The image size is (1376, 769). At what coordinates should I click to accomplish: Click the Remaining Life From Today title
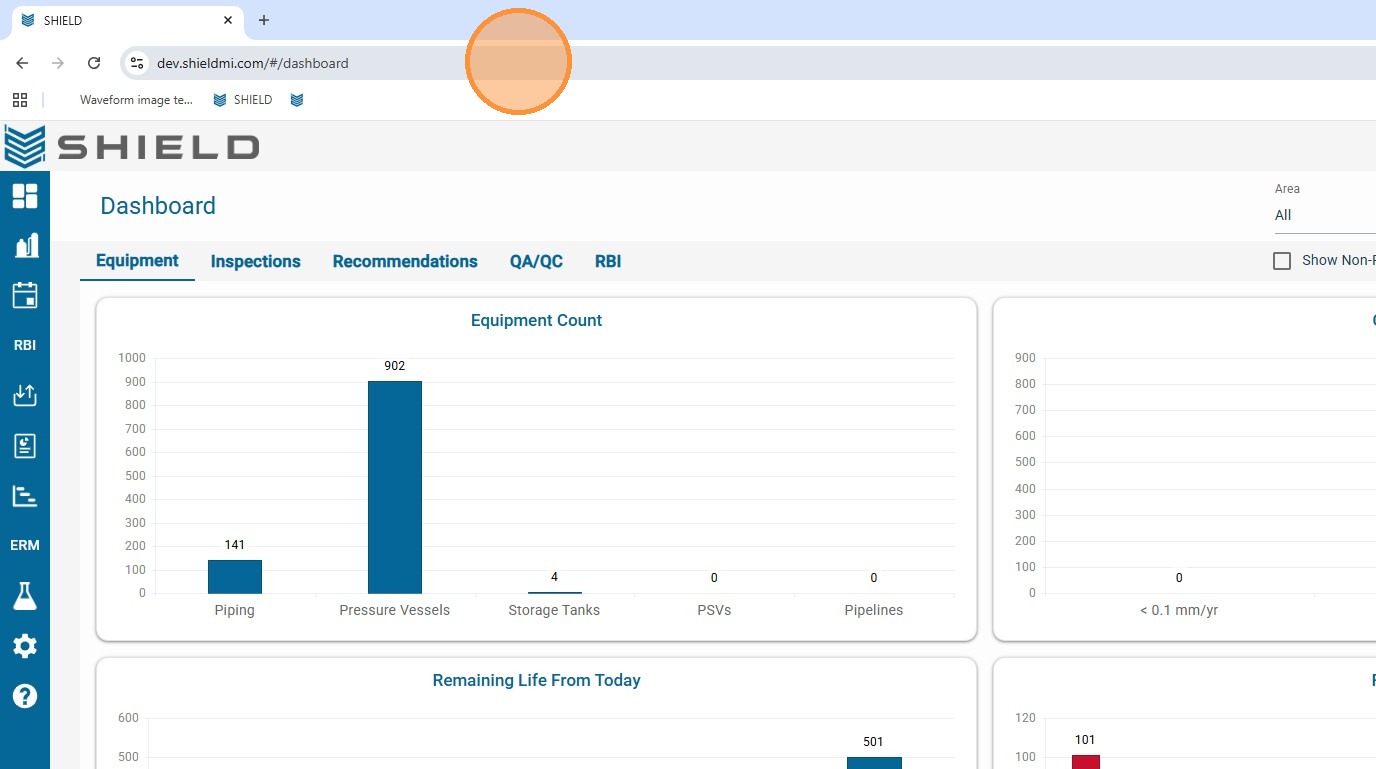pyautogui.click(x=537, y=681)
